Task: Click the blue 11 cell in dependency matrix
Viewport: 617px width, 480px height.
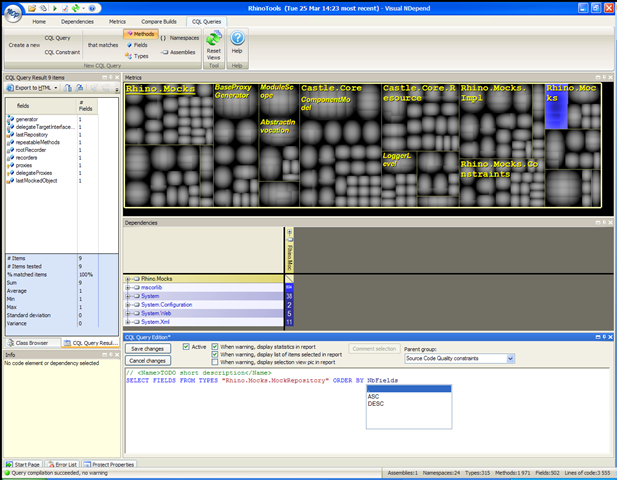Action: point(289,322)
